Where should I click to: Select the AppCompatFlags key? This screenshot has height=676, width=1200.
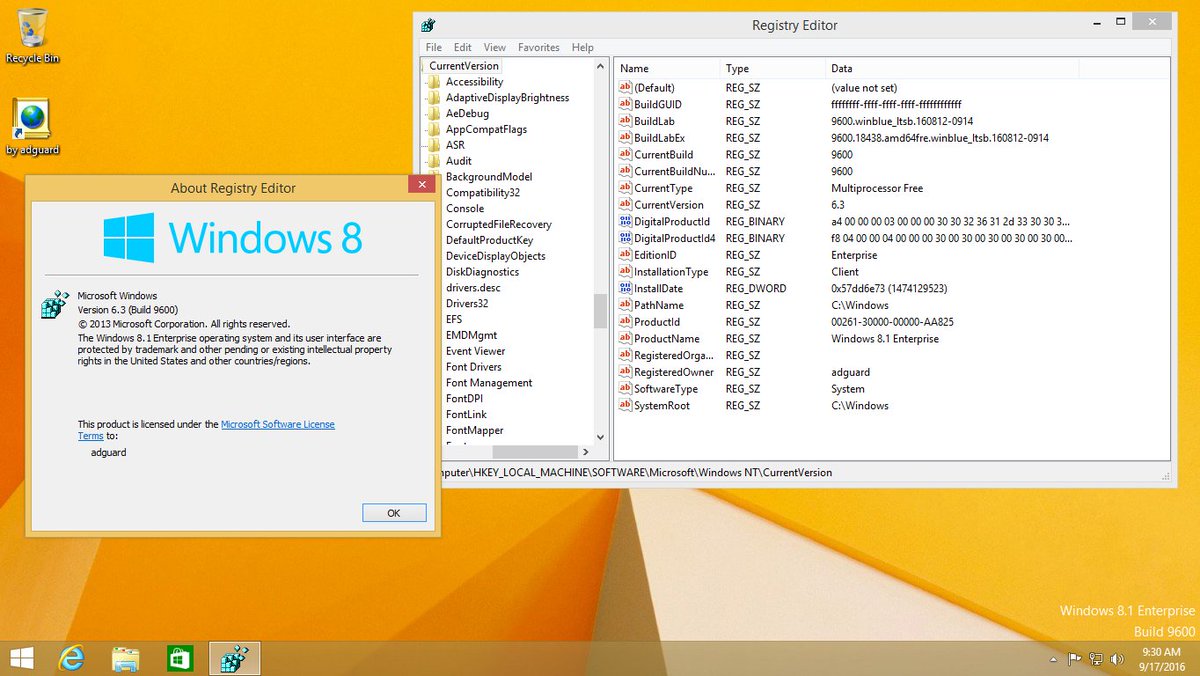[486, 129]
